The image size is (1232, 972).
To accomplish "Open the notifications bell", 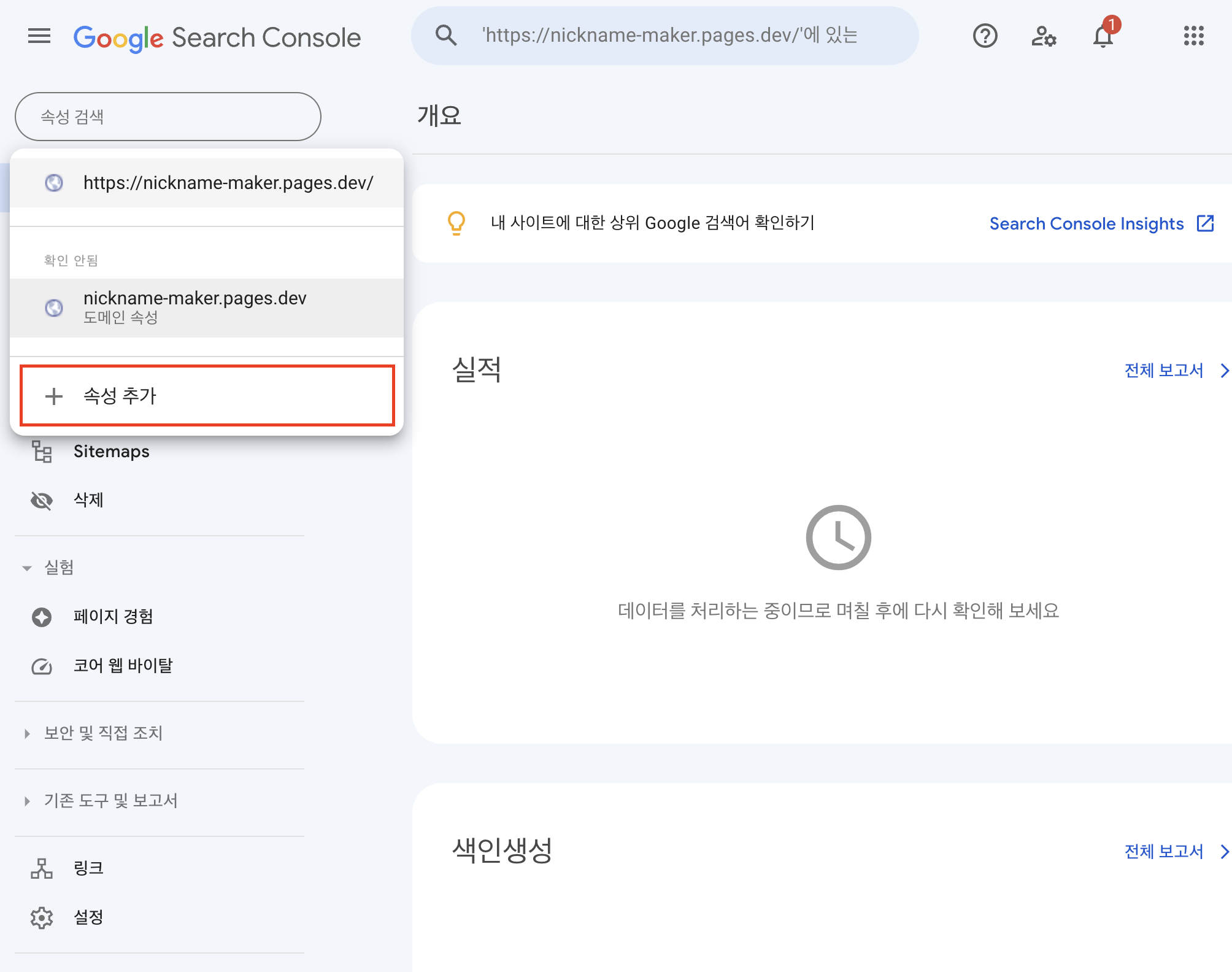I will pos(1103,36).
